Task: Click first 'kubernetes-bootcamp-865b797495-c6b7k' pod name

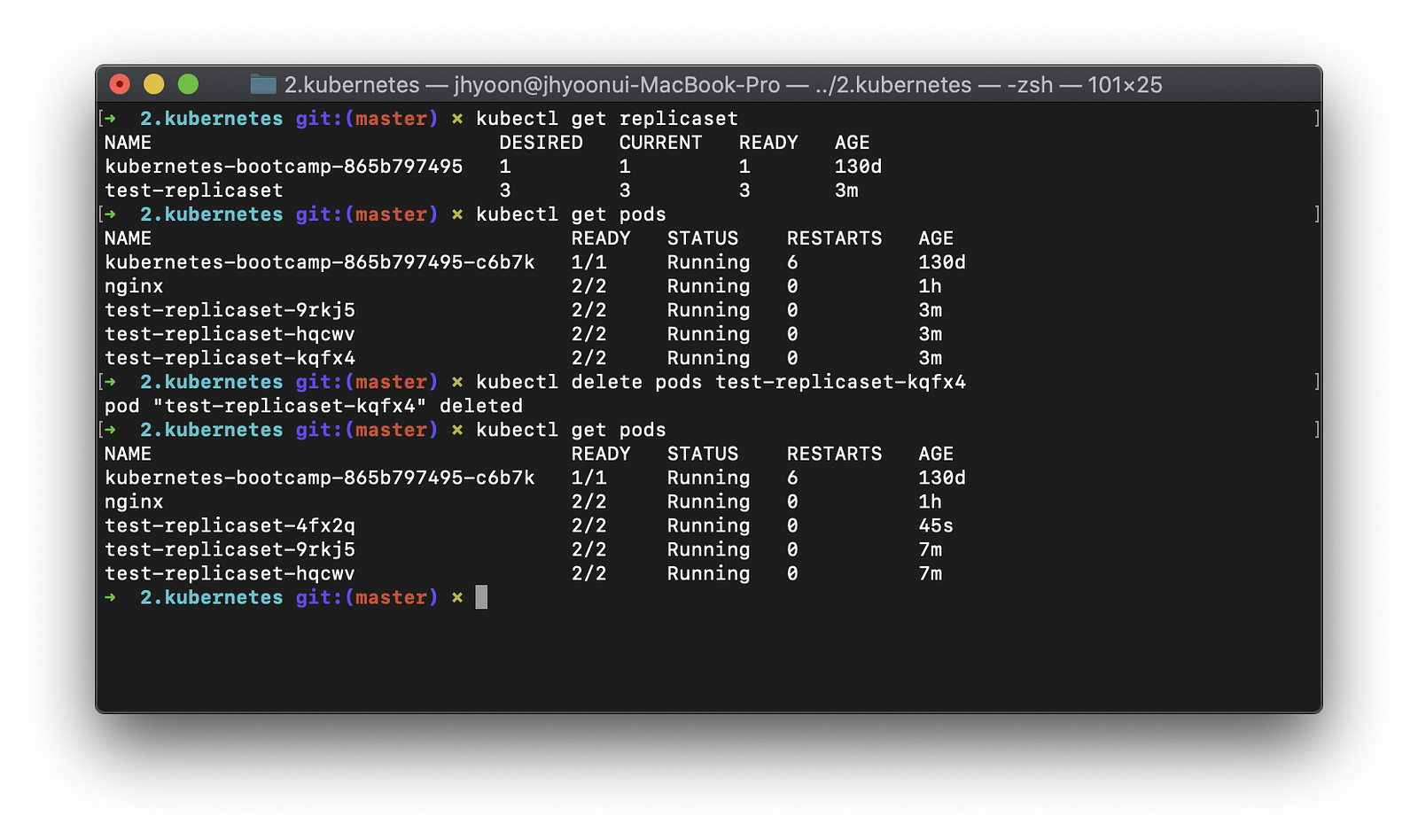Action: [x=320, y=262]
